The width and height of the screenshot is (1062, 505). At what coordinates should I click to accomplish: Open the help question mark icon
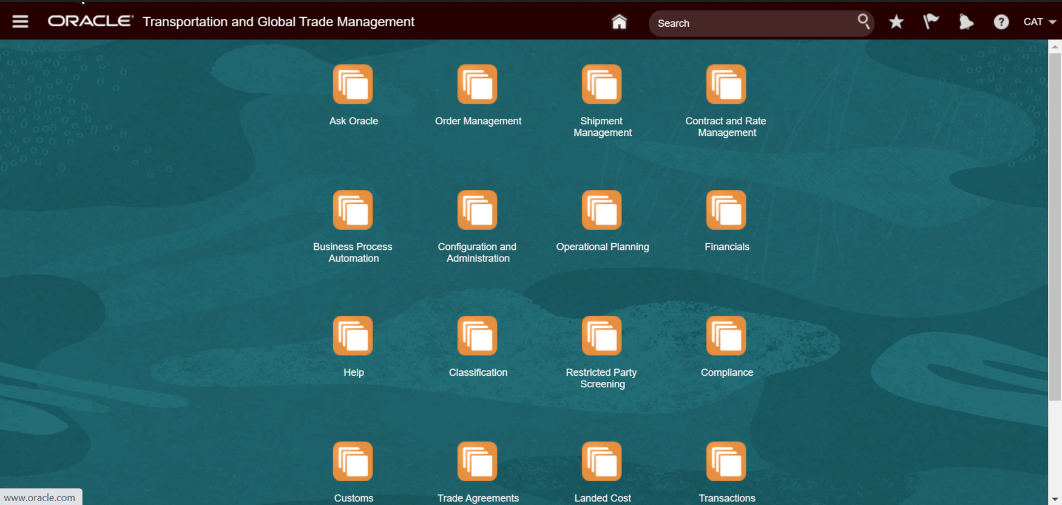pyautogui.click(x=1001, y=22)
